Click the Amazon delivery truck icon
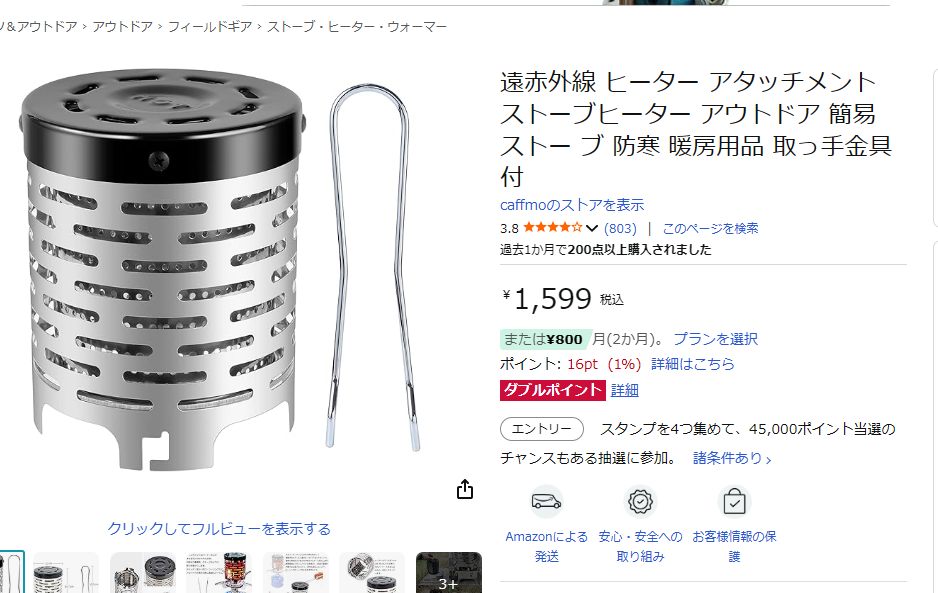 [546, 501]
